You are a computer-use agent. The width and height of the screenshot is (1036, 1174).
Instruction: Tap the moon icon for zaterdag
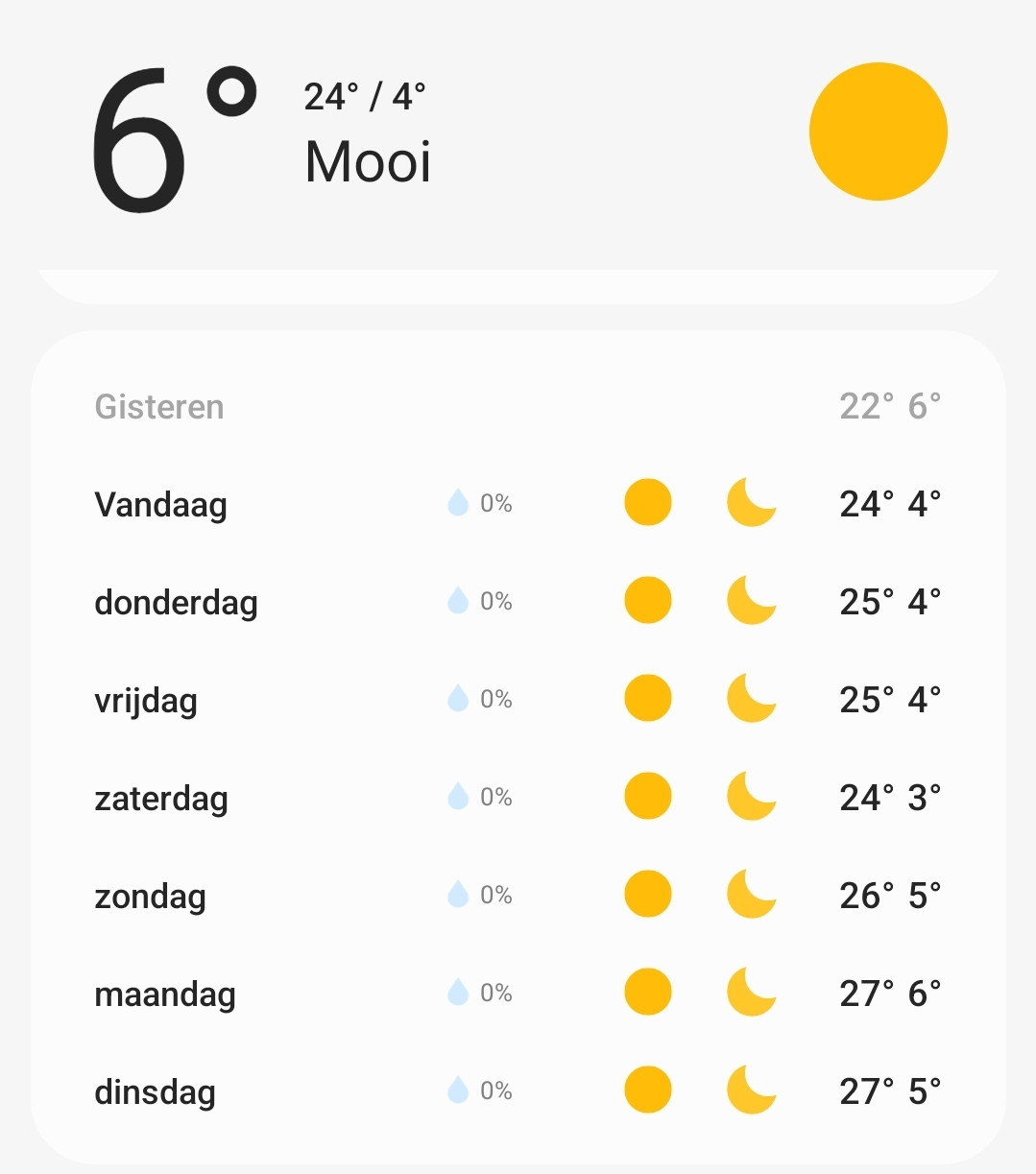tap(751, 796)
